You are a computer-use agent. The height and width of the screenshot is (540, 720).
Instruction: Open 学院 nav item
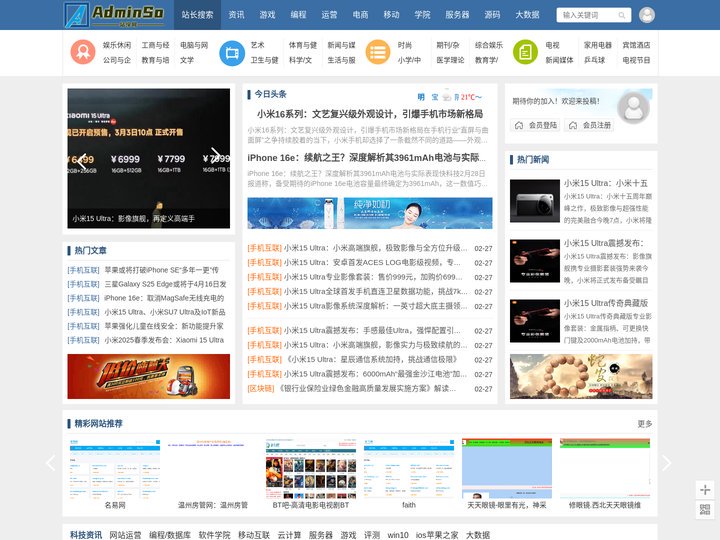422,15
